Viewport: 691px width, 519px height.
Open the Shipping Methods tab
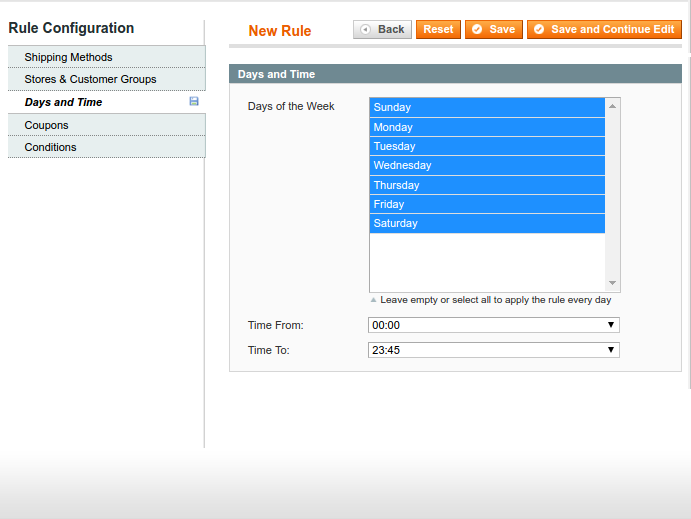68,57
